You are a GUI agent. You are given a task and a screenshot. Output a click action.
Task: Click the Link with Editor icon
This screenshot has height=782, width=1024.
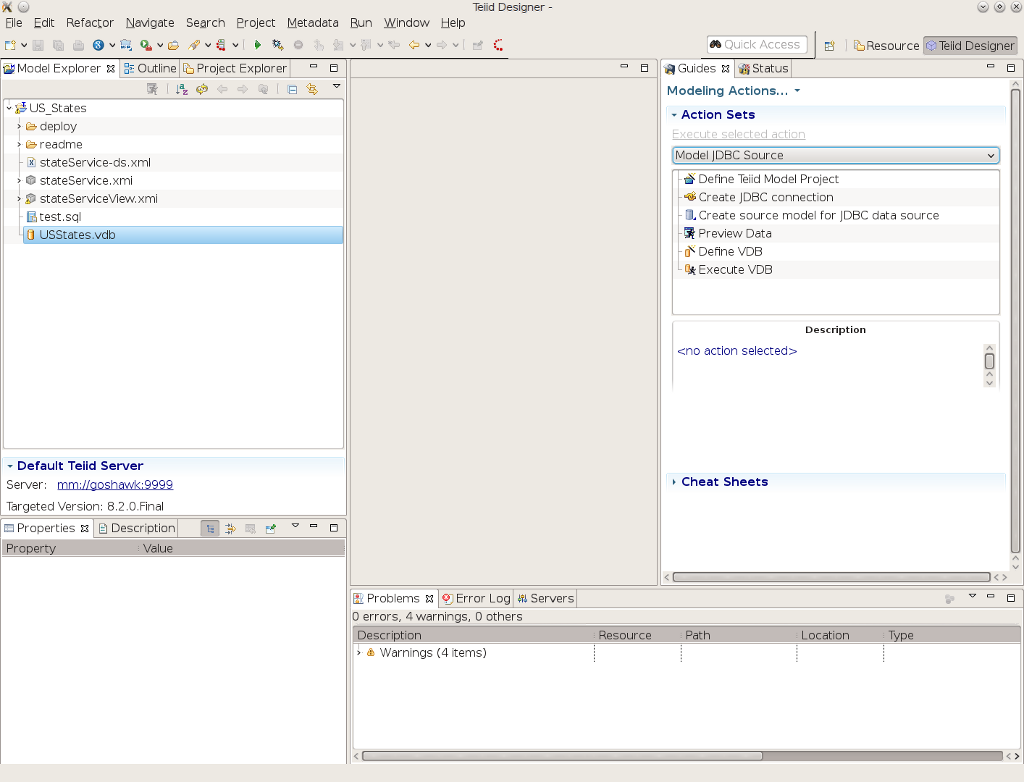tap(312, 89)
